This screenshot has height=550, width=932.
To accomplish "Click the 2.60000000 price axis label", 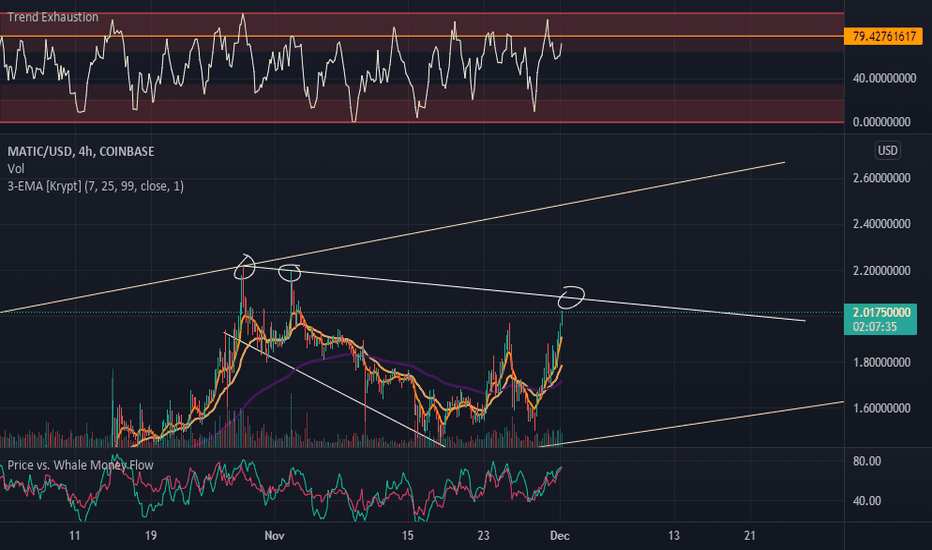I will [881, 178].
